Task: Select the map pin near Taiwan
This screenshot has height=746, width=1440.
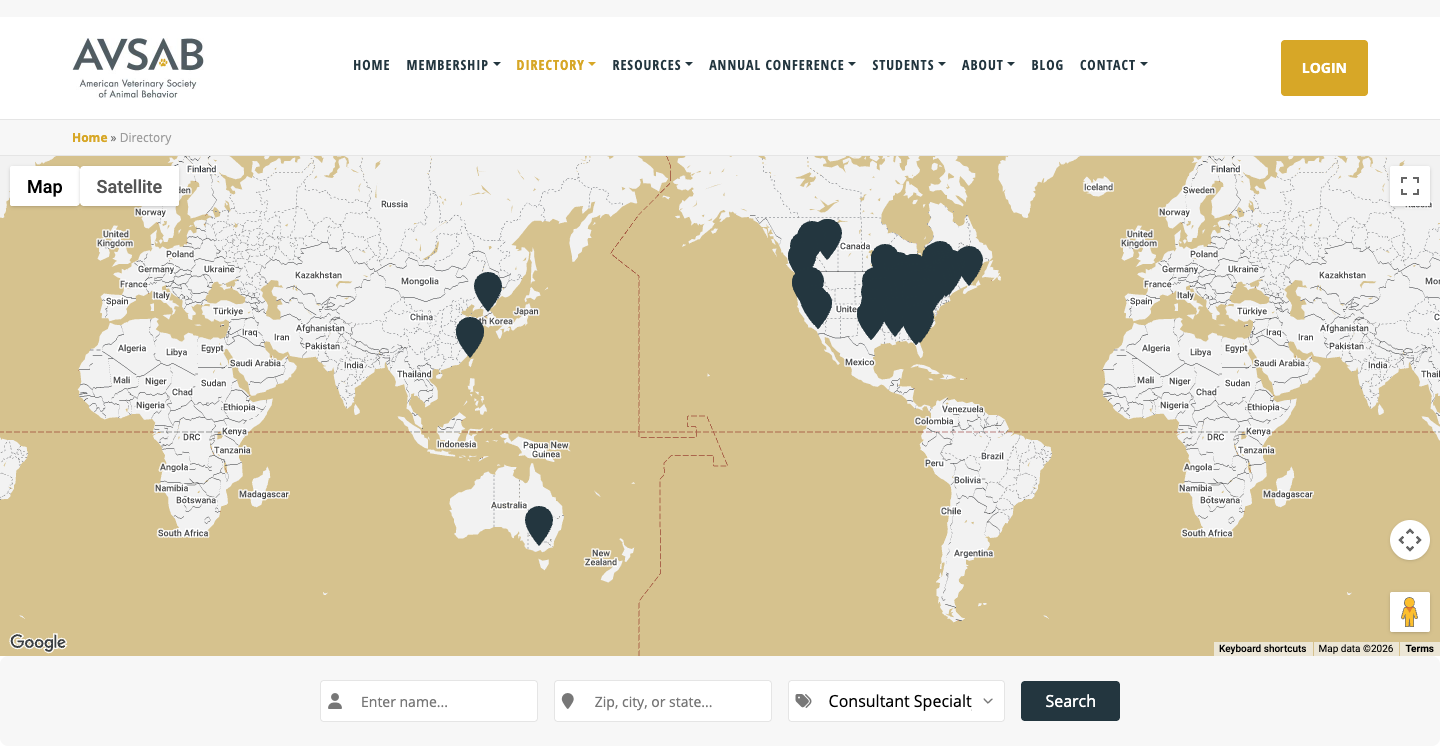Action: [470, 338]
